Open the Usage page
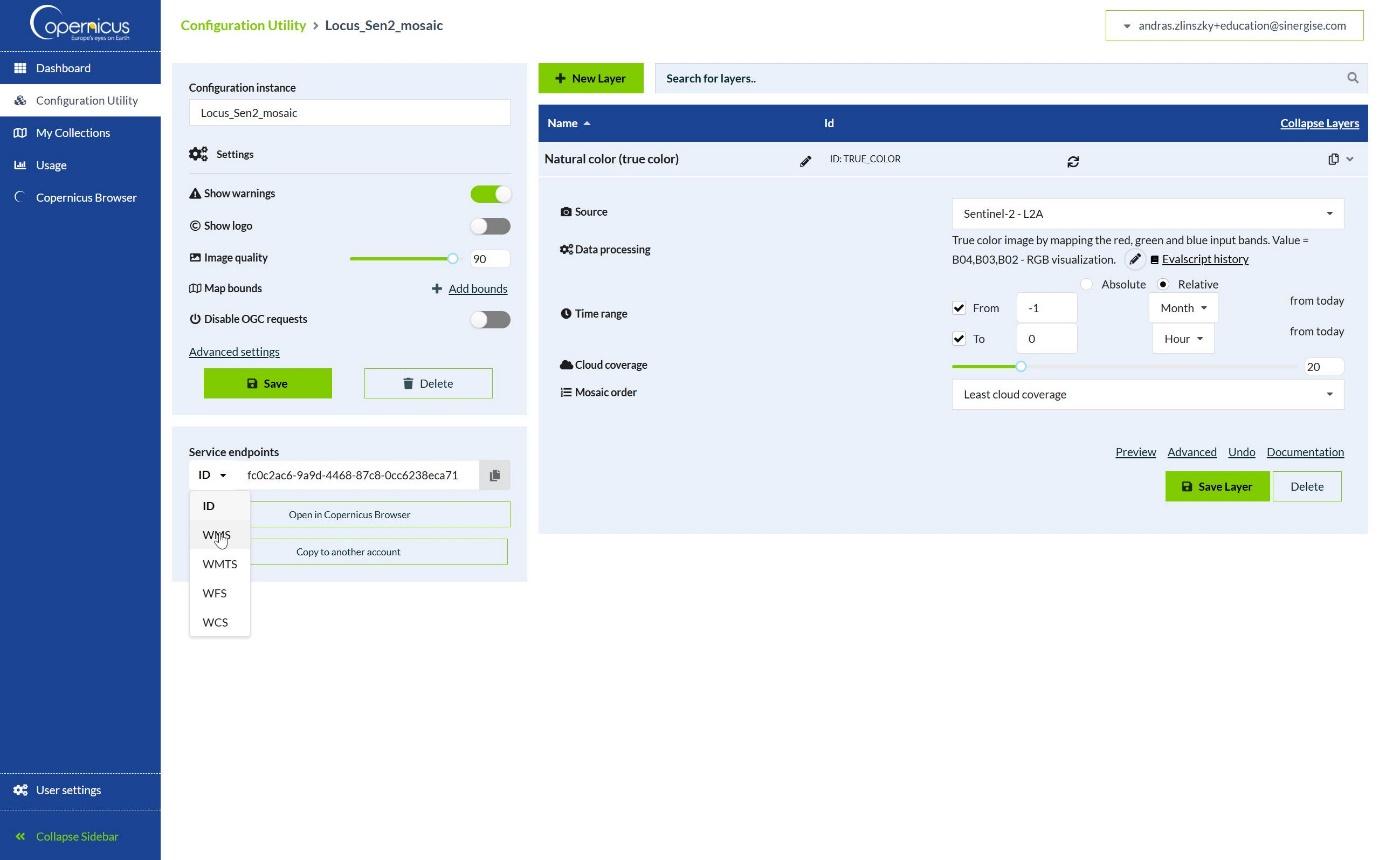 click(x=80, y=165)
